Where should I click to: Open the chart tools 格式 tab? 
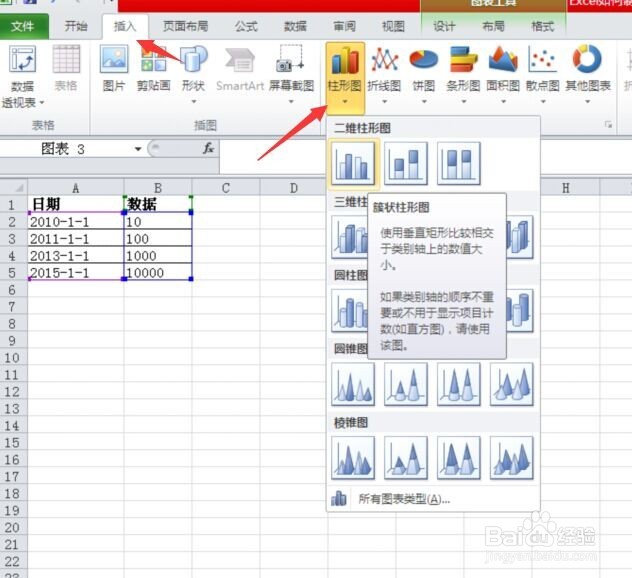coord(543,27)
